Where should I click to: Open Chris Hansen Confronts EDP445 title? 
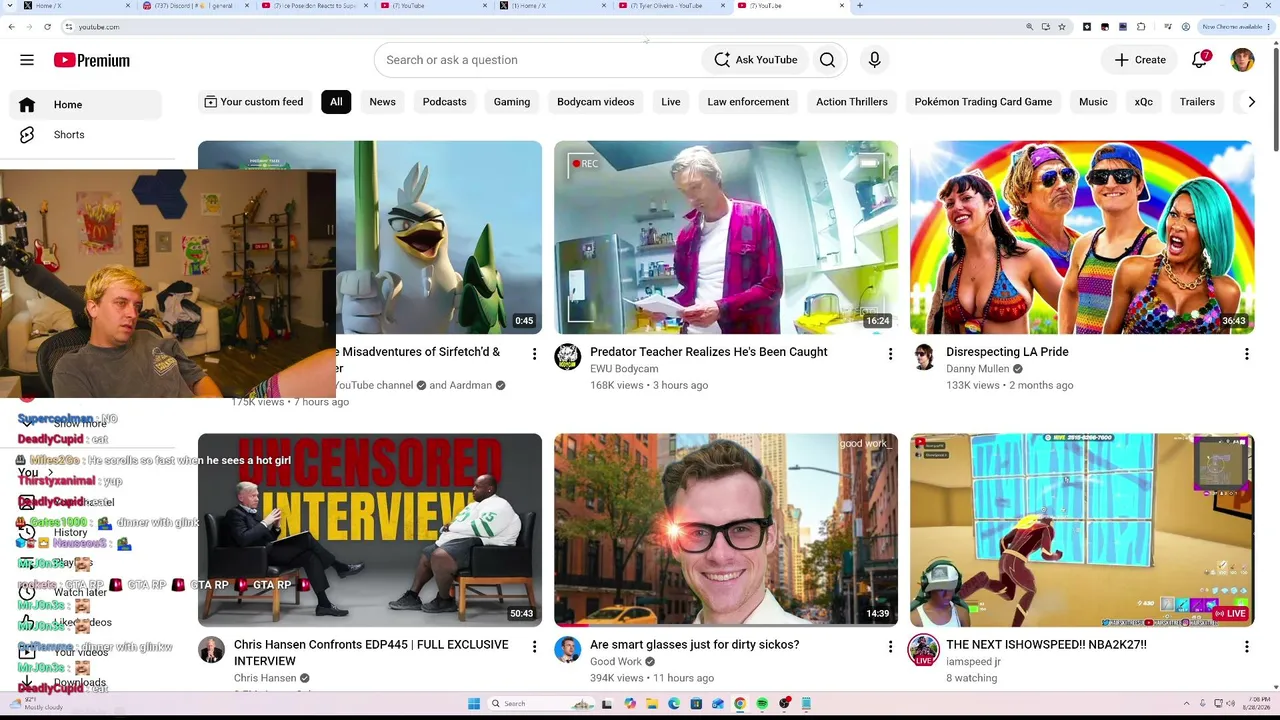371,653
